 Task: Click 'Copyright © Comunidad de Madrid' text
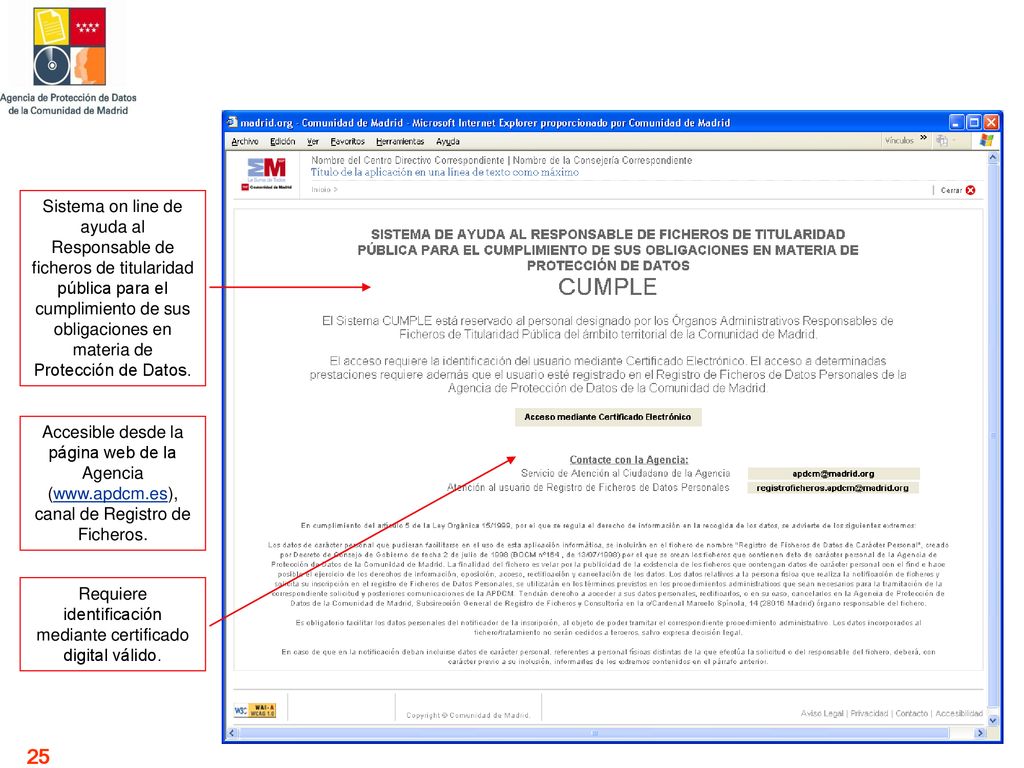pos(468,716)
